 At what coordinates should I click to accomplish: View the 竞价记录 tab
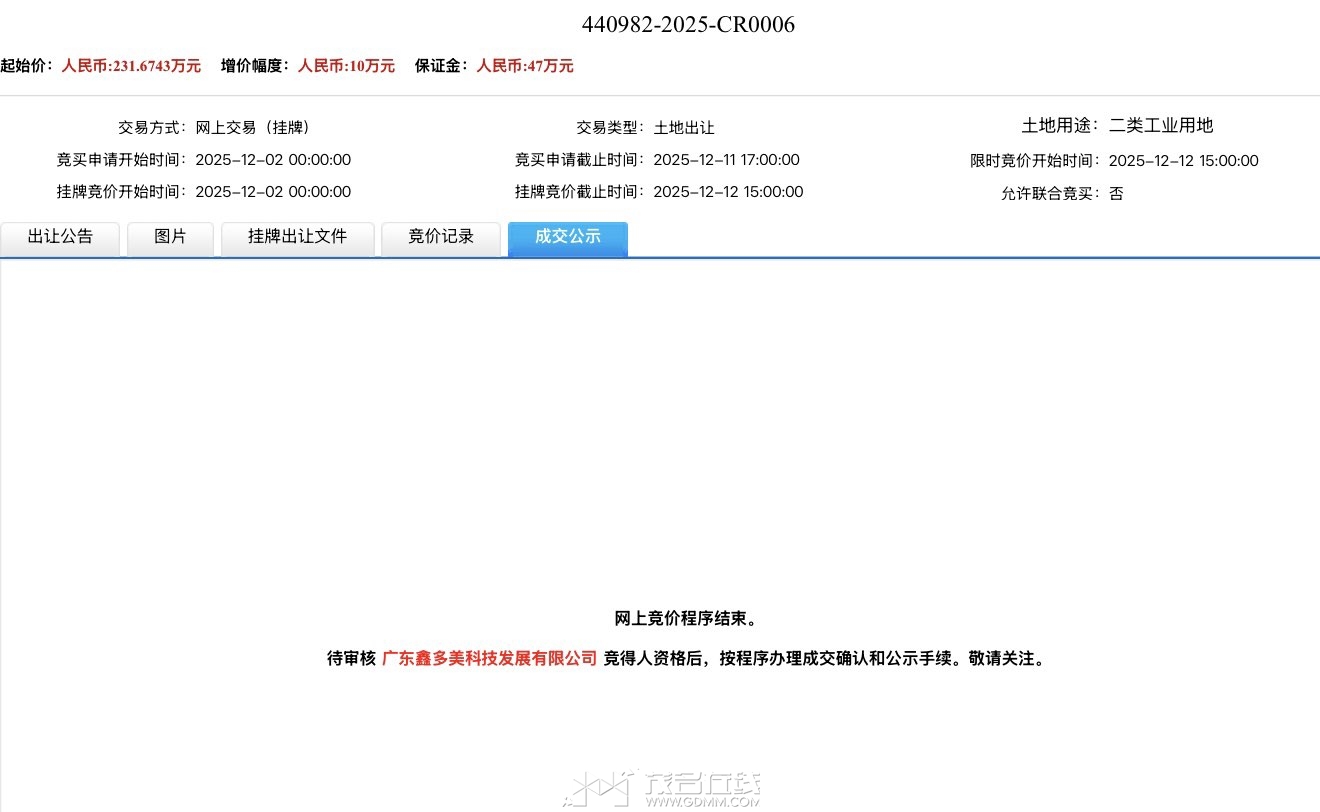(x=440, y=237)
